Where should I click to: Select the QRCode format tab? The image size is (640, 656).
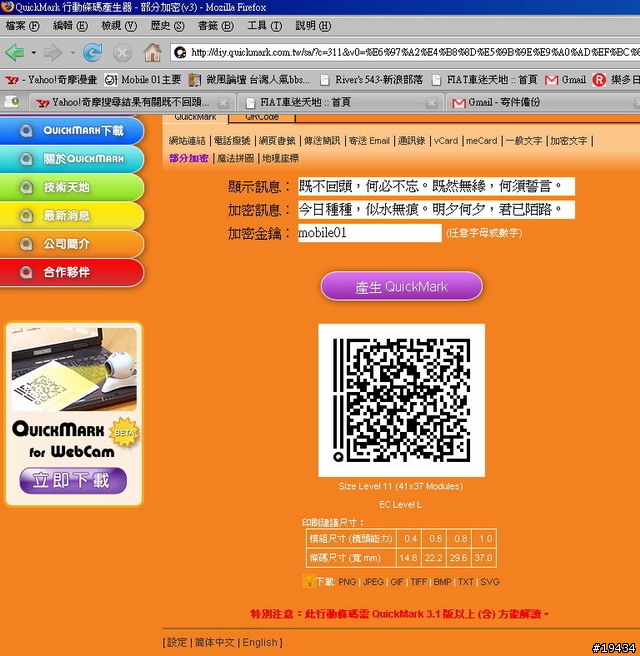262,118
